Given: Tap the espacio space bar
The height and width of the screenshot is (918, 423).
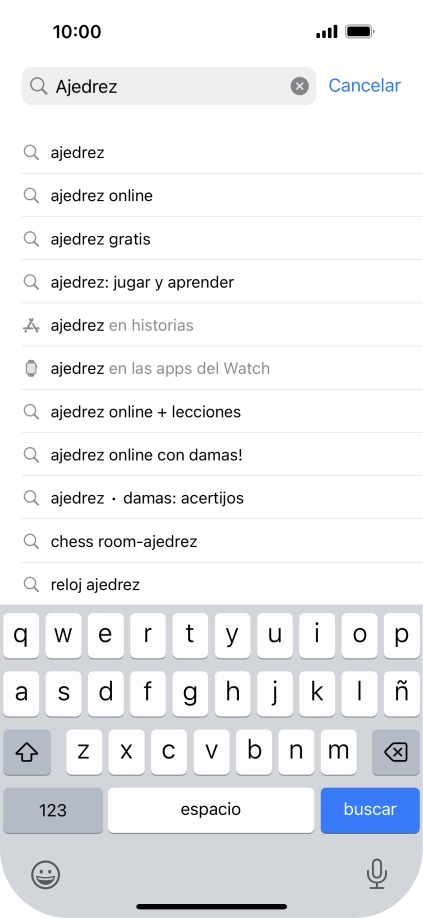Looking at the screenshot, I should pyautogui.click(x=211, y=810).
